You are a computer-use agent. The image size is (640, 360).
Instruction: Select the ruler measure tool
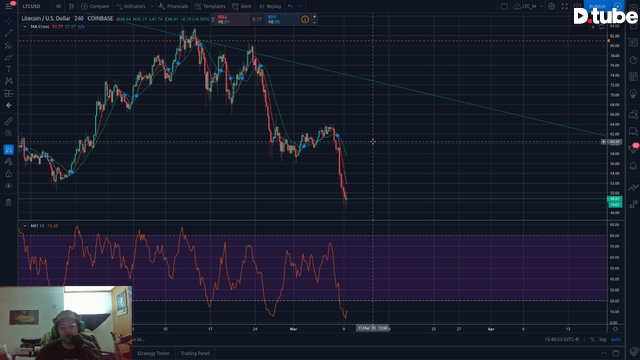9,121
